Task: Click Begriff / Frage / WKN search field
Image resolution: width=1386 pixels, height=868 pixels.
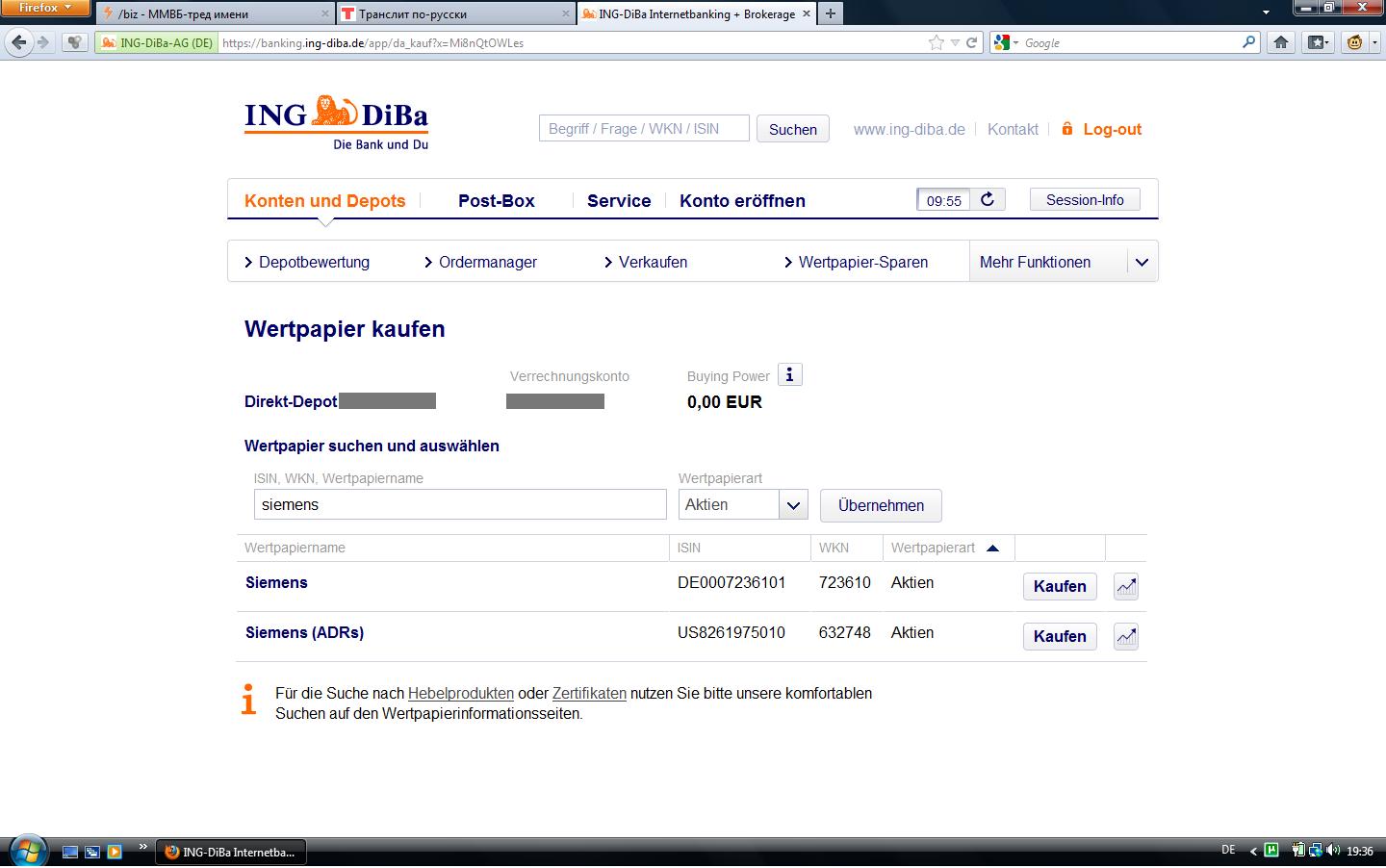Action: (644, 128)
